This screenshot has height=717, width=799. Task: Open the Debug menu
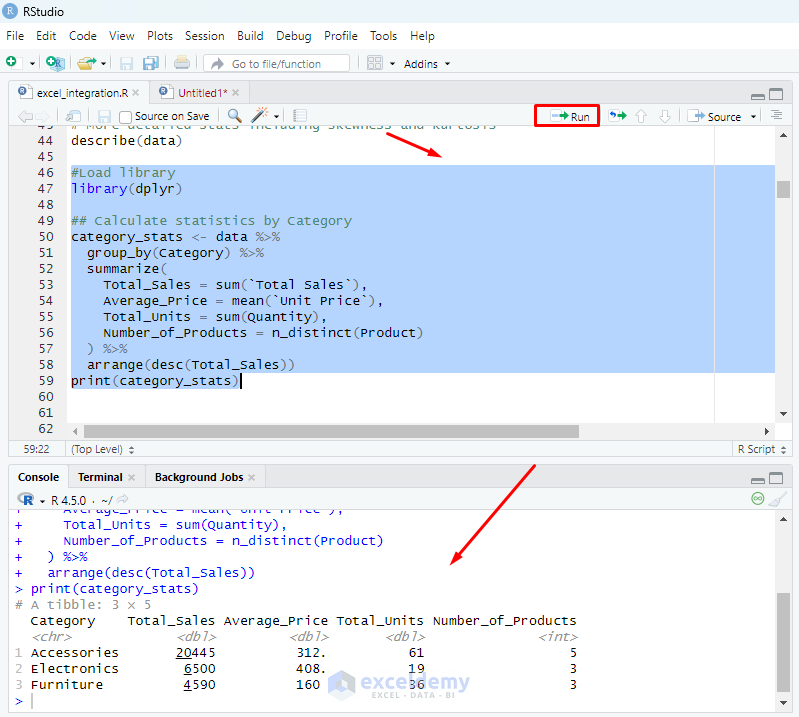294,36
